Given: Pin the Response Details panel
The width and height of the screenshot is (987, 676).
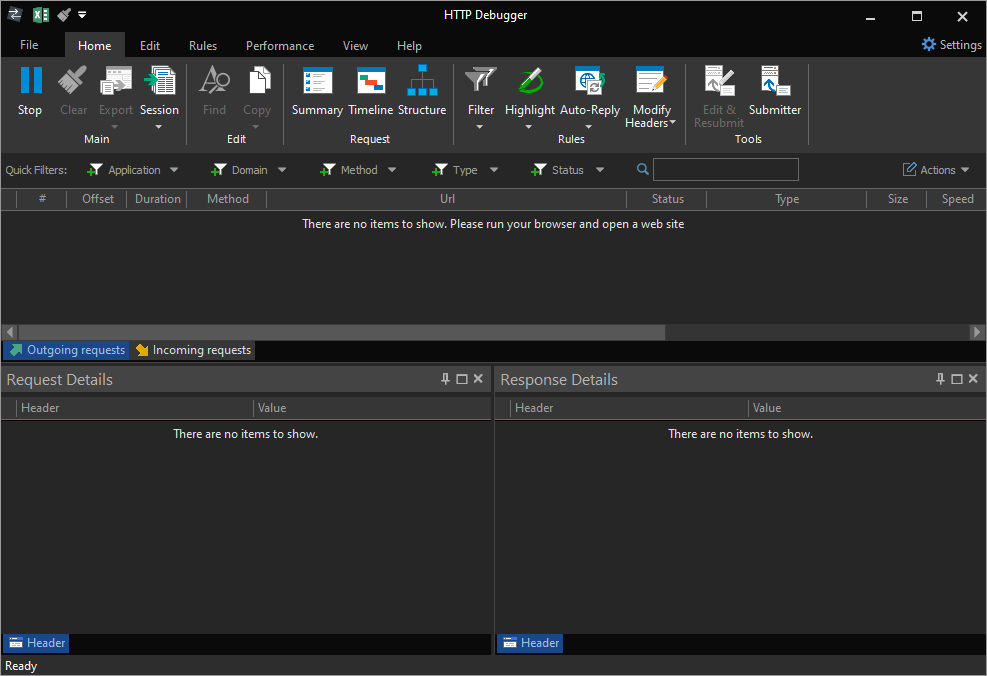Looking at the screenshot, I should coord(940,379).
